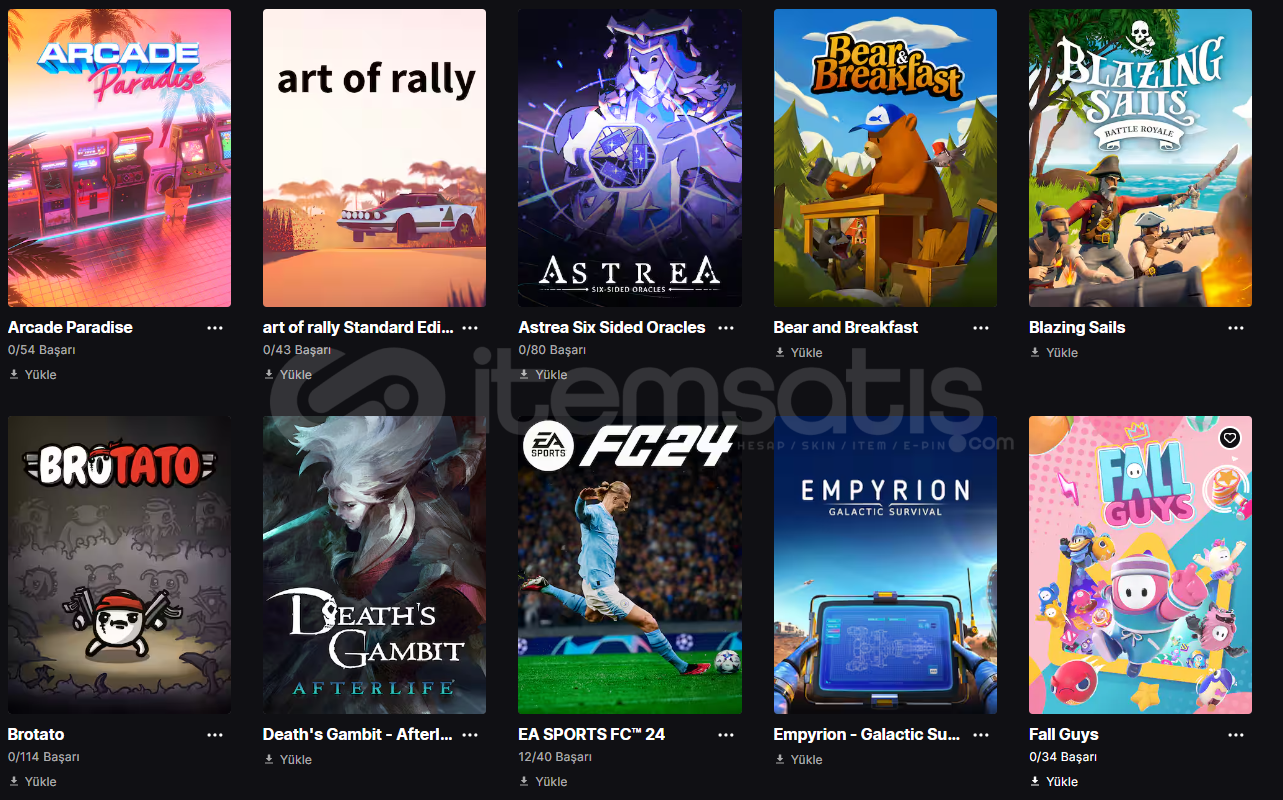
Task: Open the Astrea Six Sided Oracles cover
Action: (630, 158)
